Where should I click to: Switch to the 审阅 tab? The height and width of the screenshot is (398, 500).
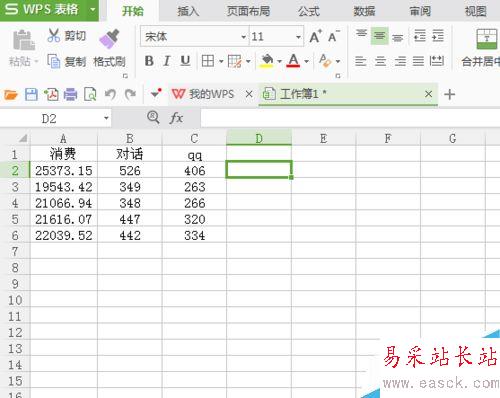pyautogui.click(x=420, y=11)
